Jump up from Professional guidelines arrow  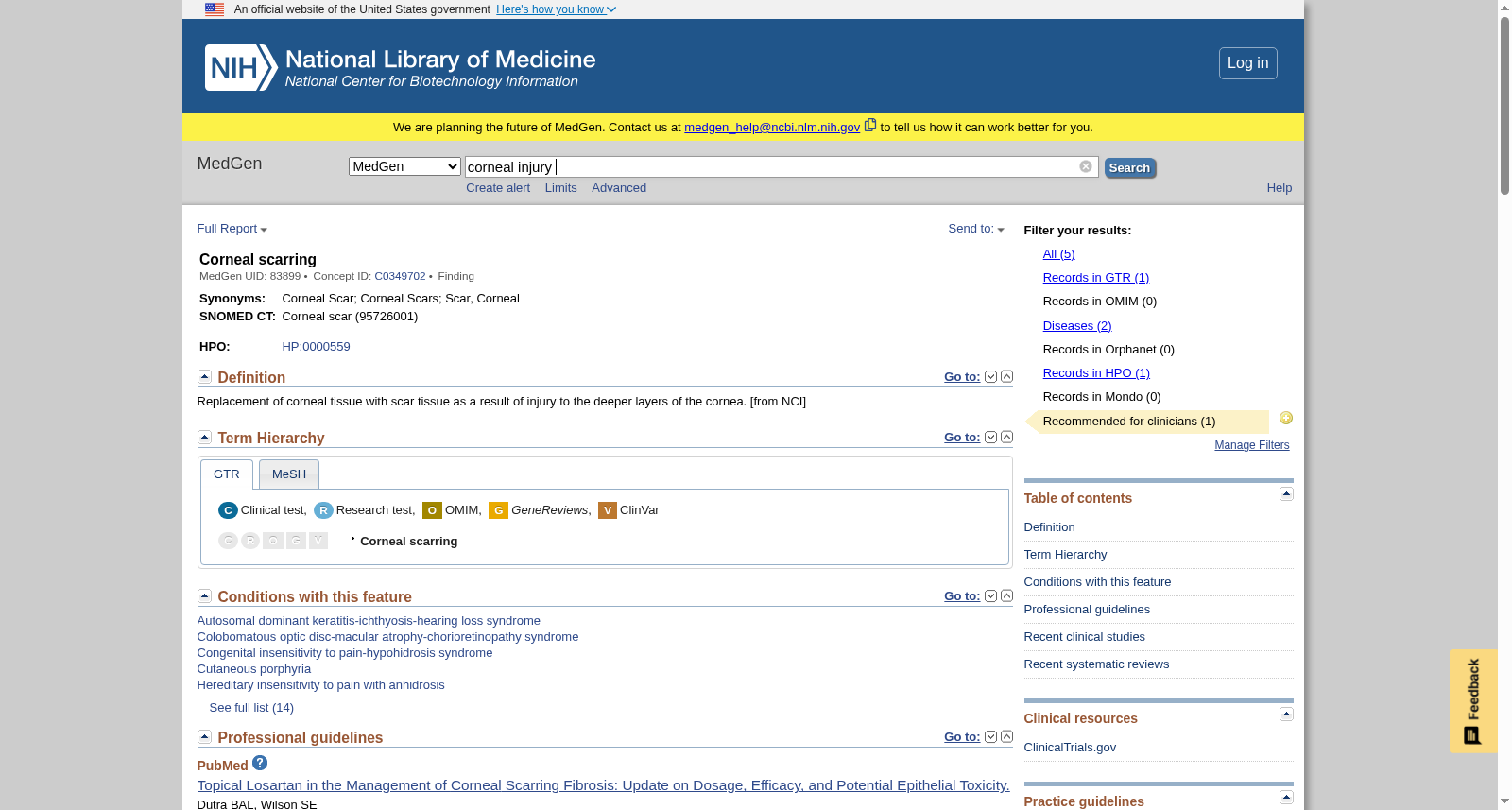click(1006, 736)
